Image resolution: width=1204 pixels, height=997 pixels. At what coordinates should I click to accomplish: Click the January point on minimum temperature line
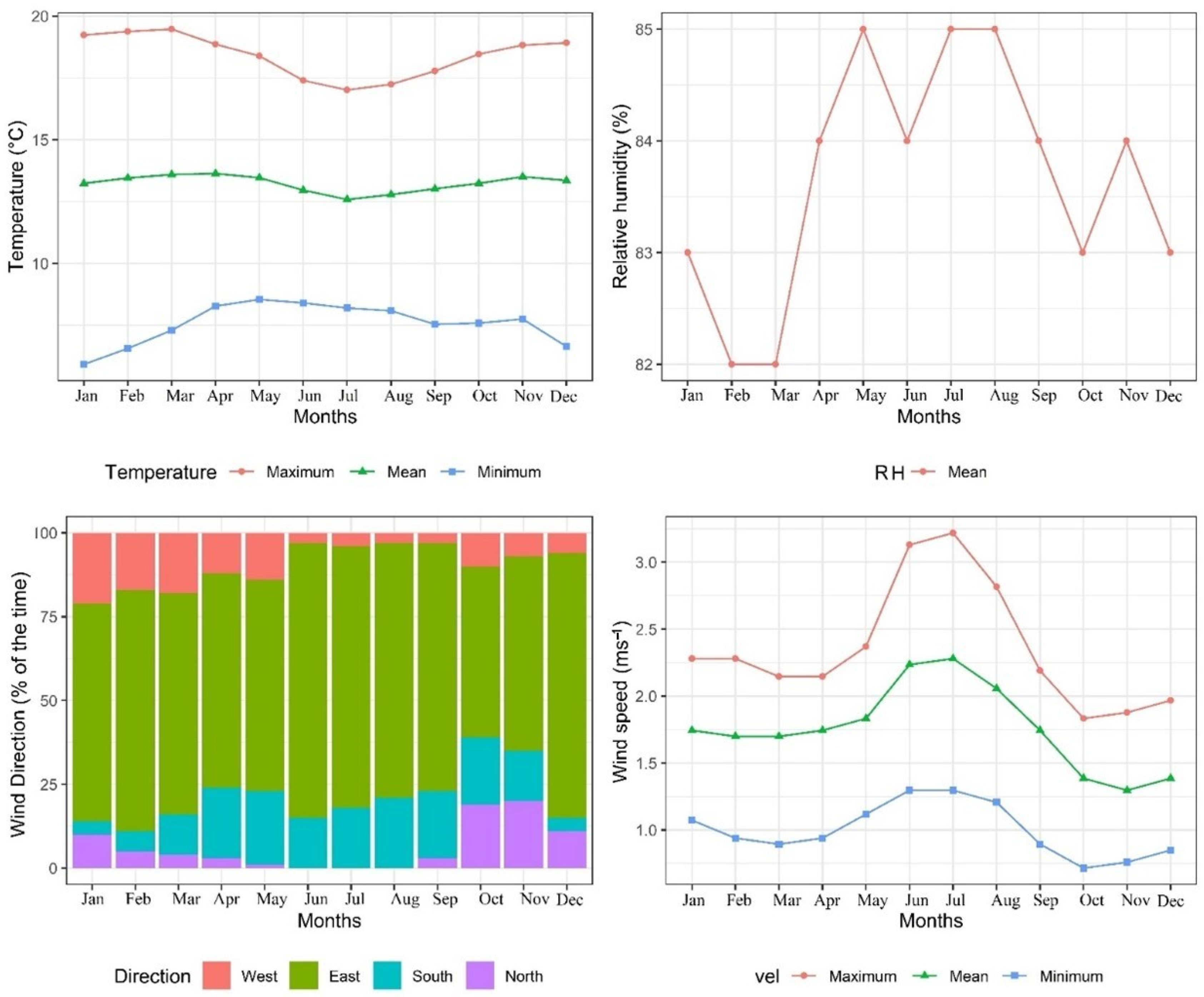click(84, 364)
